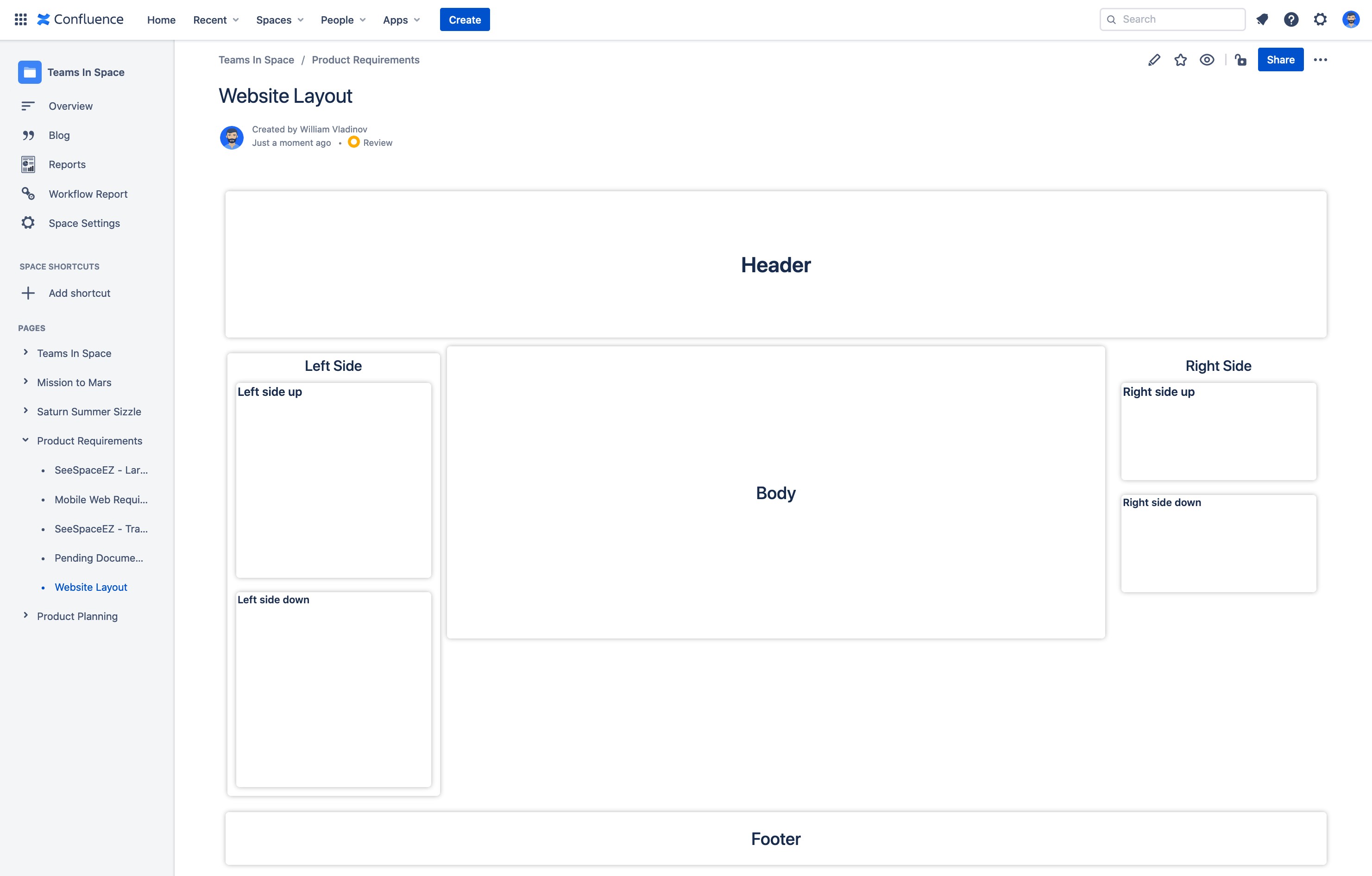Click the Review workflow status indicator

pyautogui.click(x=371, y=143)
